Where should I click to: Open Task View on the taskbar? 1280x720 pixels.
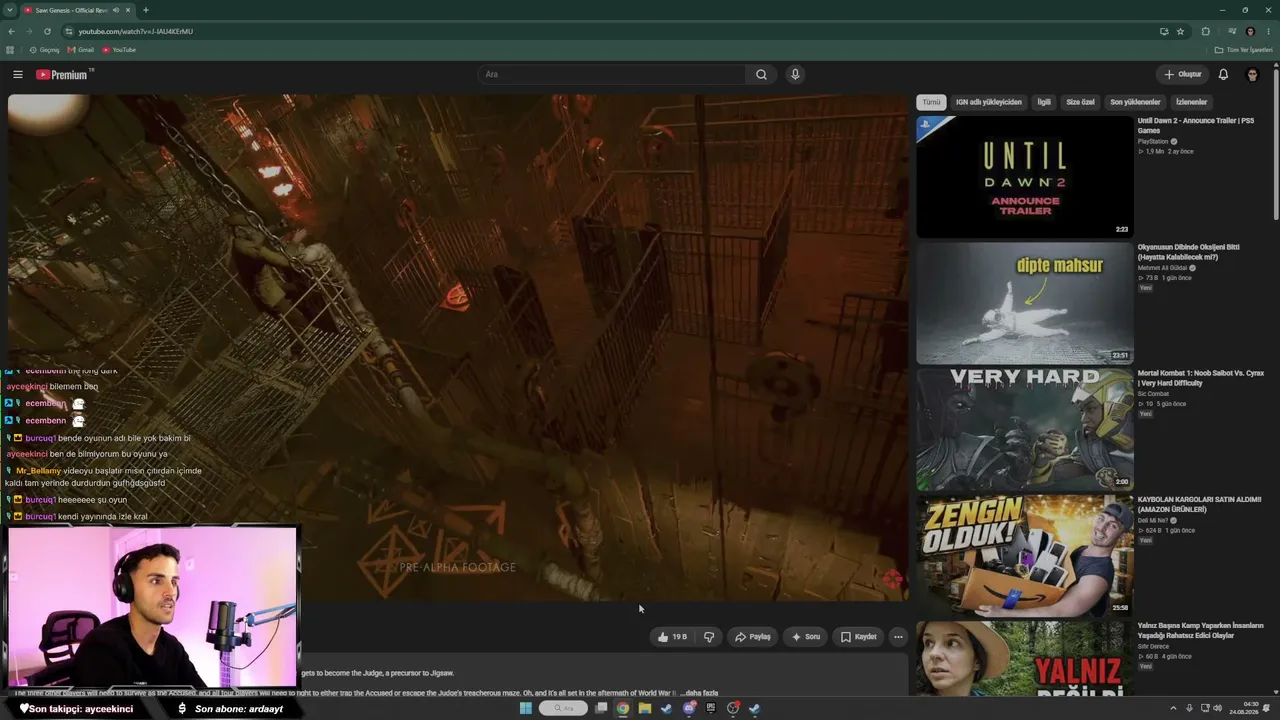pyautogui.click(x=601, y=709)
